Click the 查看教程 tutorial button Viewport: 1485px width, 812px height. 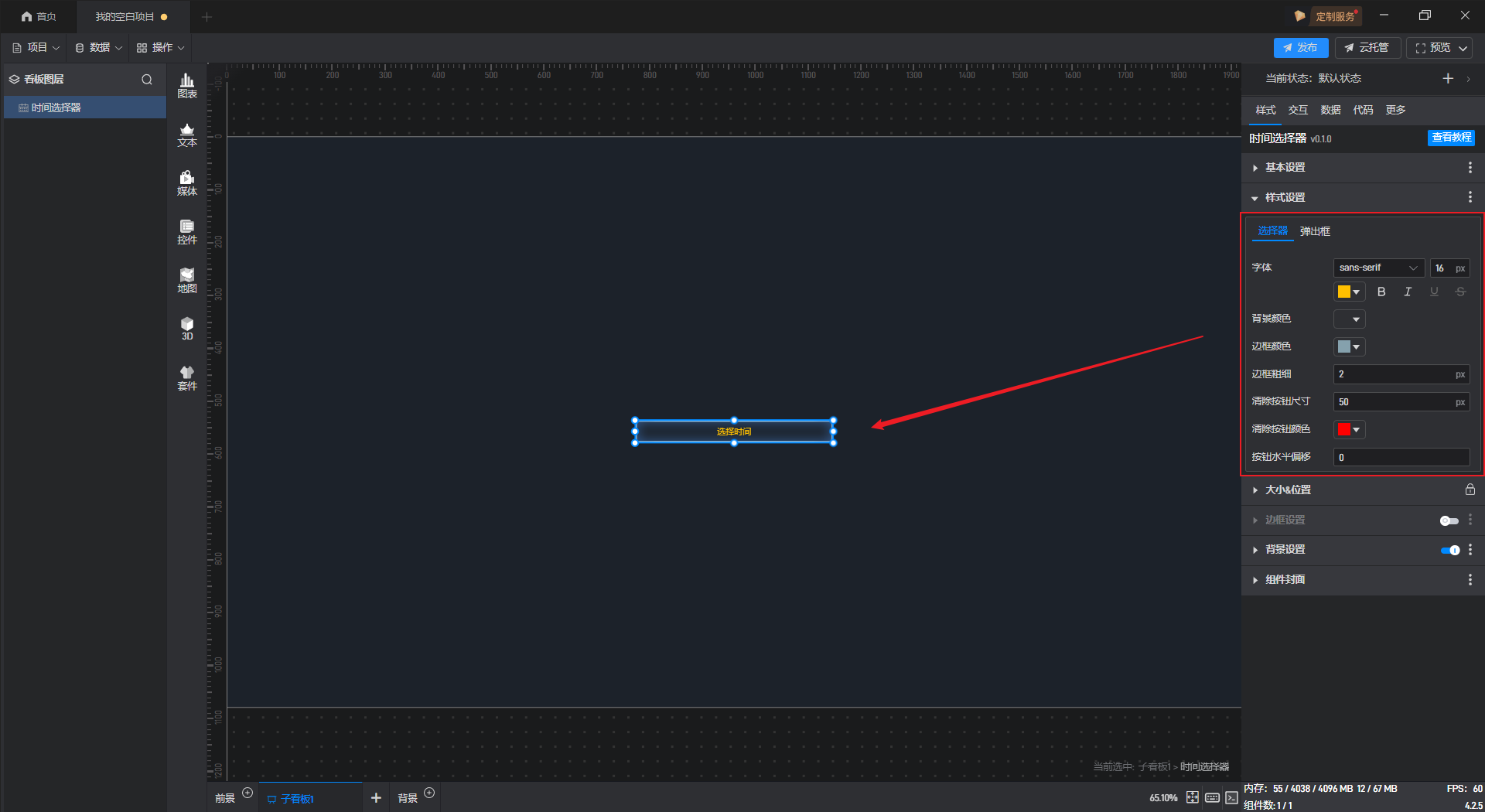tap(1451, 138)
